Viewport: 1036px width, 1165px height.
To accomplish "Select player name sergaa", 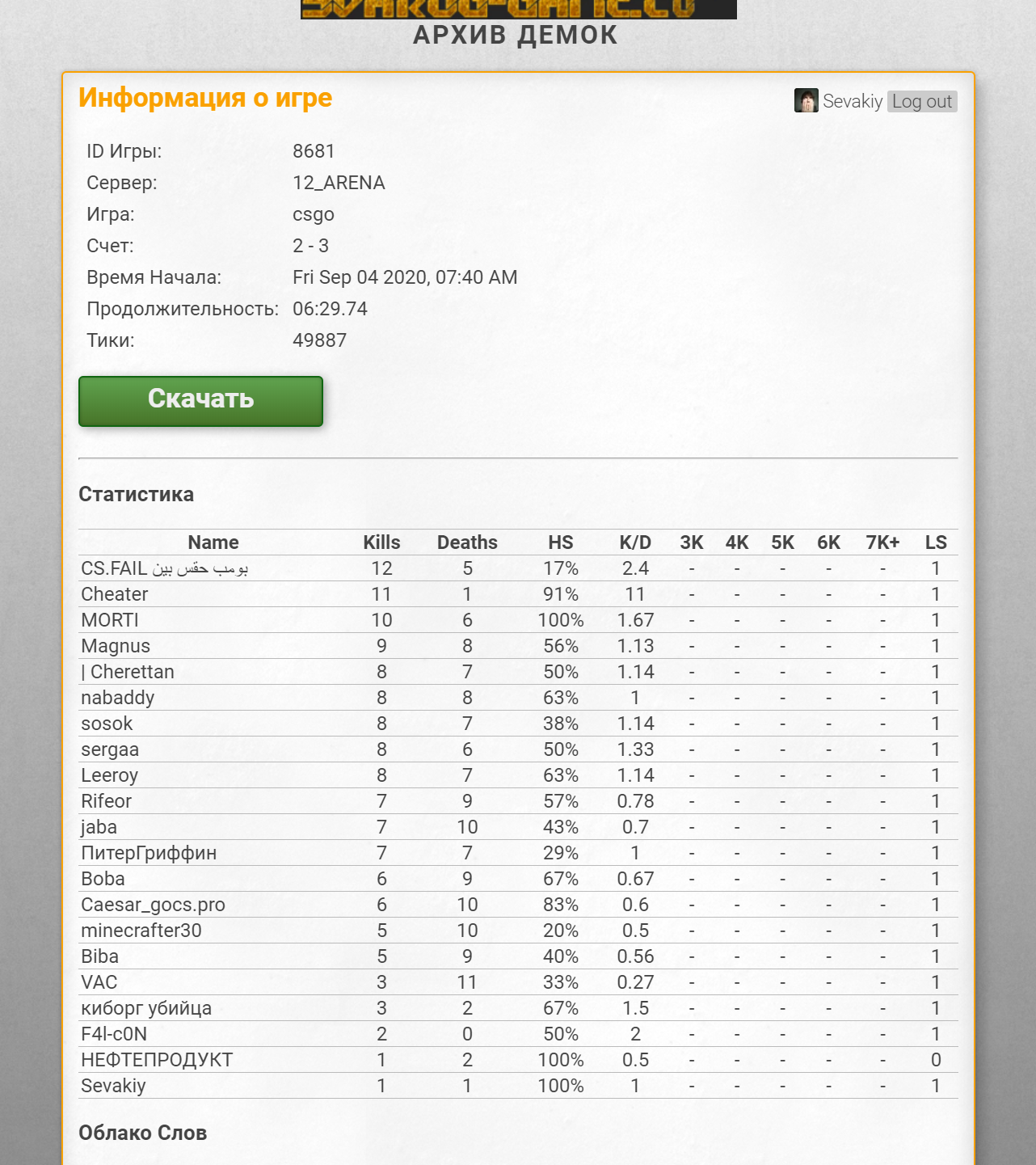I will [110, 749].
